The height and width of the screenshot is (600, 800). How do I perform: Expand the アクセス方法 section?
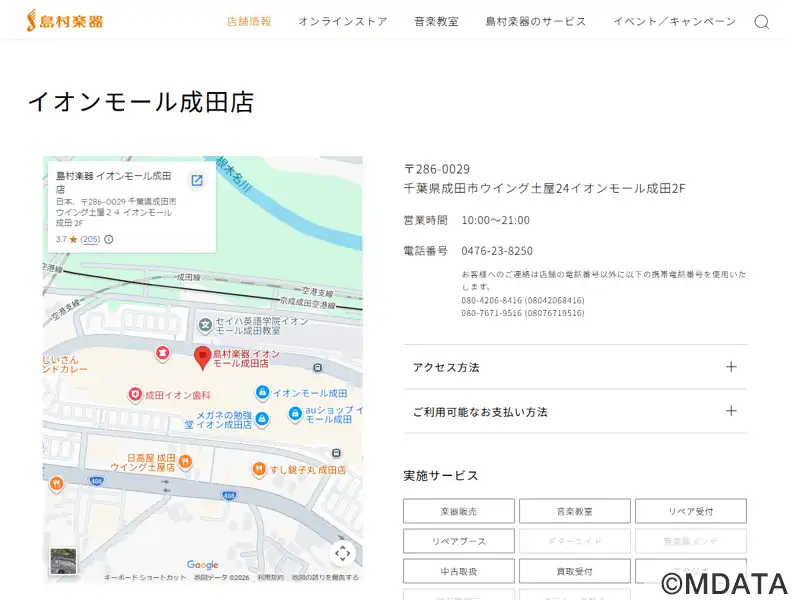[575, 367]
